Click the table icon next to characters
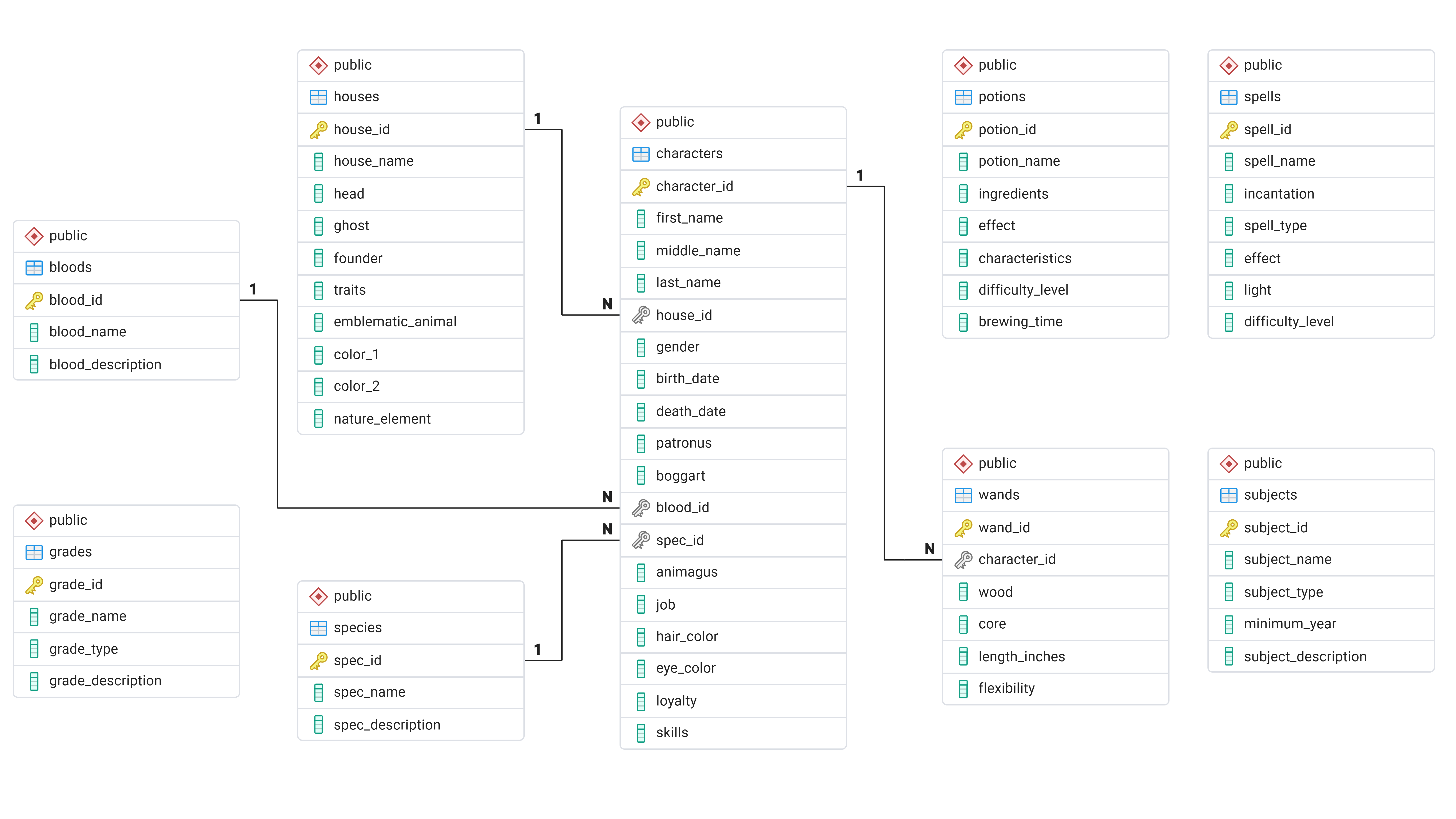The height and width of the screenshot is (819, 1456). coord(641,154)
